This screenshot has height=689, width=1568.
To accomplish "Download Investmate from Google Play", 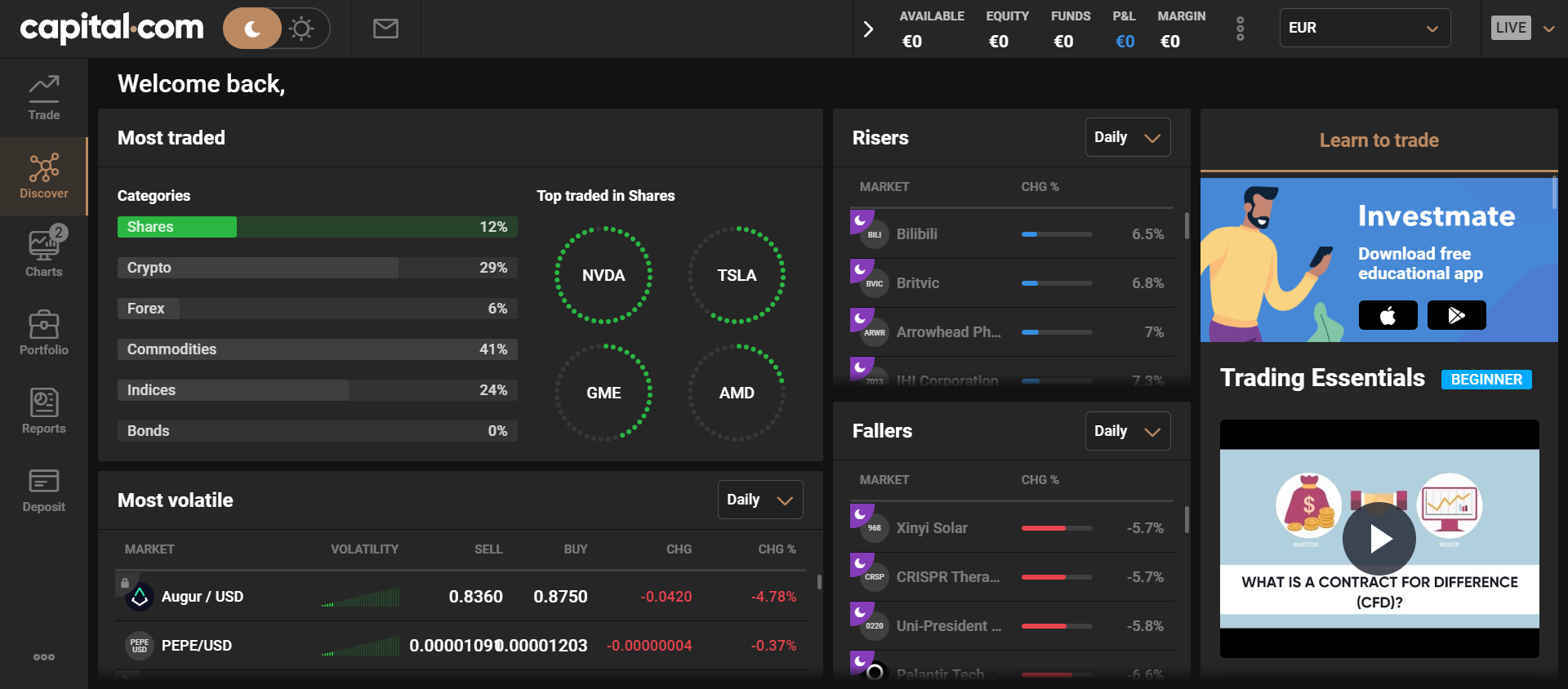I will point(1457,315).
